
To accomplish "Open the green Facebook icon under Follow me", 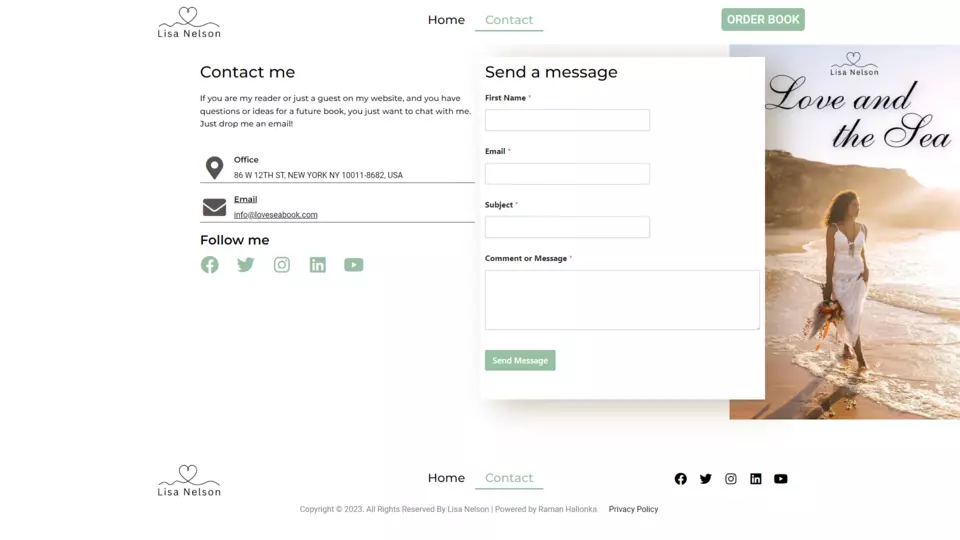I will 209,264.
